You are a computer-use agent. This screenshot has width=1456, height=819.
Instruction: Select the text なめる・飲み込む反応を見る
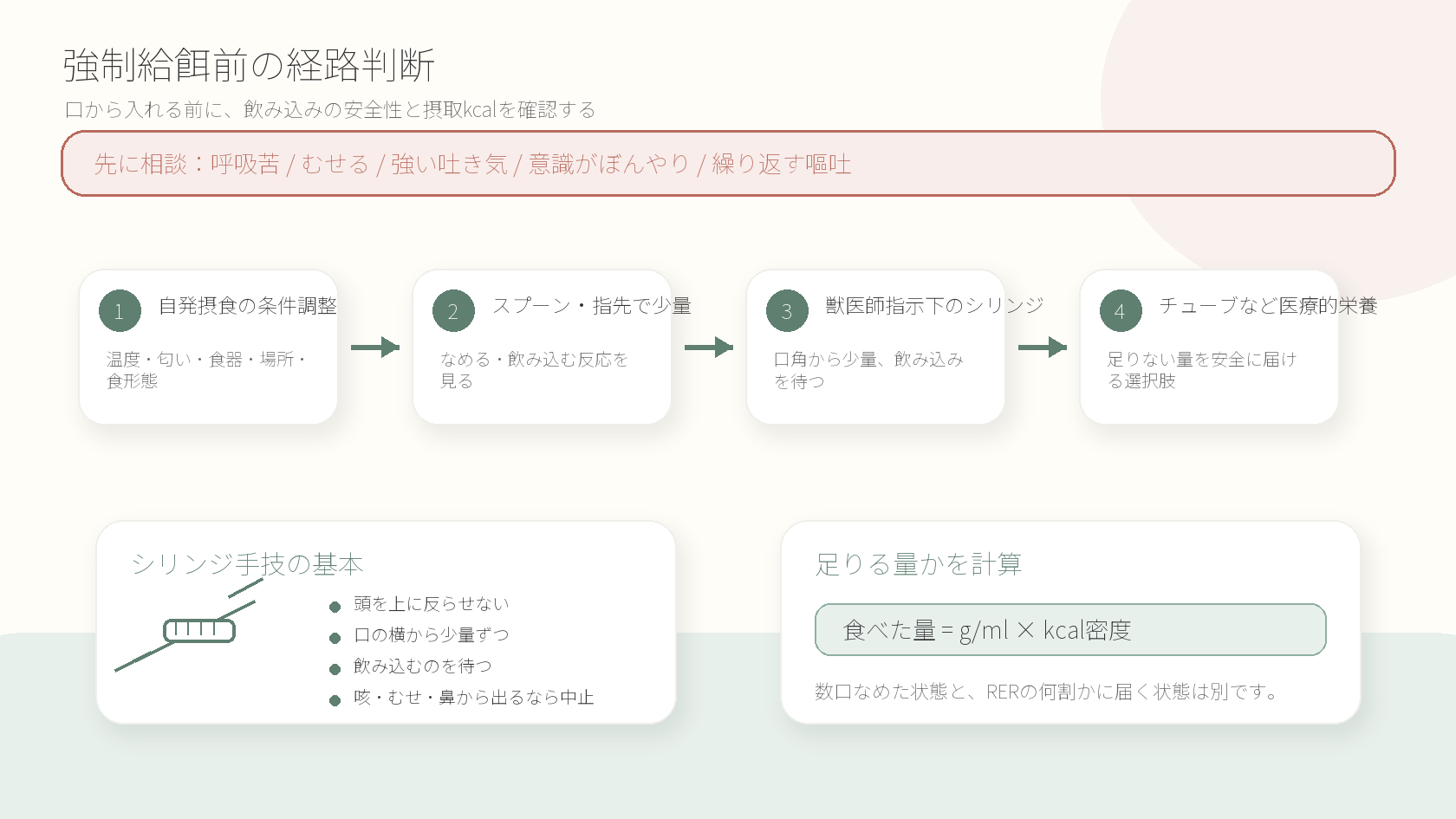(534, 370)
